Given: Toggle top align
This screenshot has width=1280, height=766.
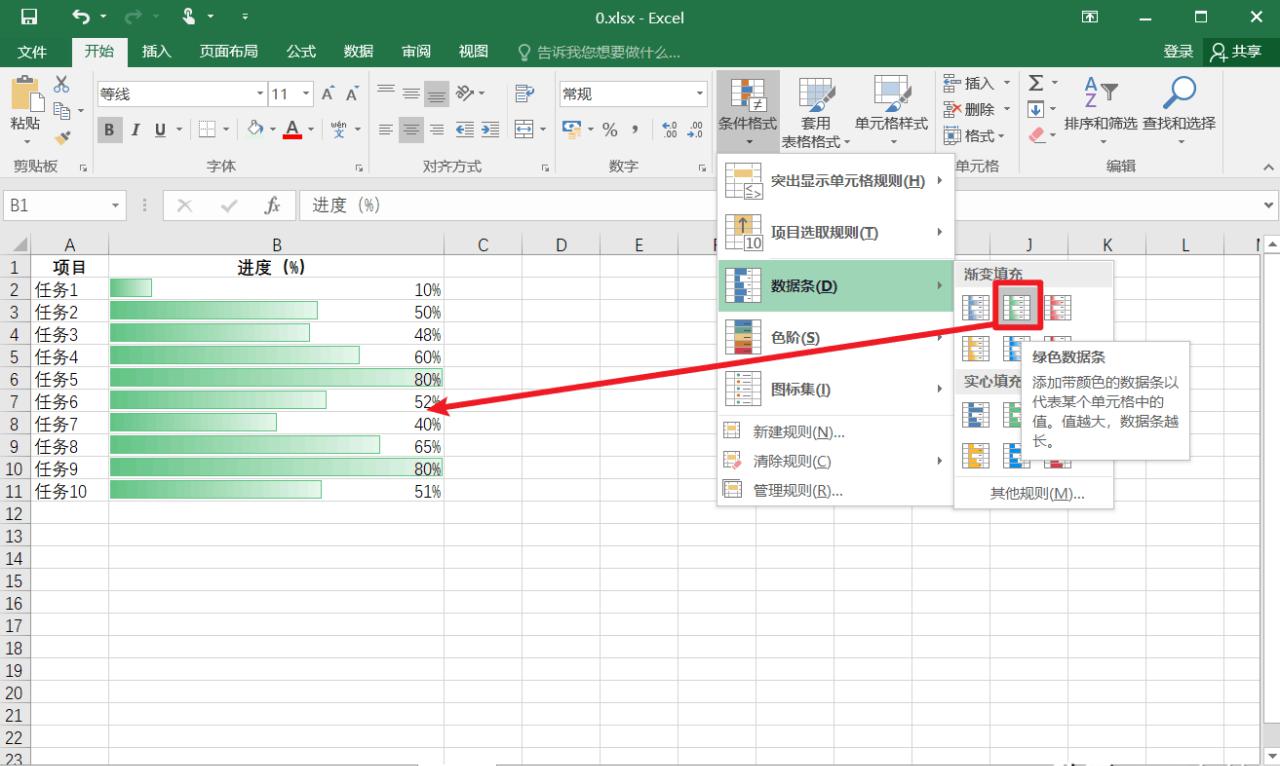Looking at the screenshot, I should point(386,93).
